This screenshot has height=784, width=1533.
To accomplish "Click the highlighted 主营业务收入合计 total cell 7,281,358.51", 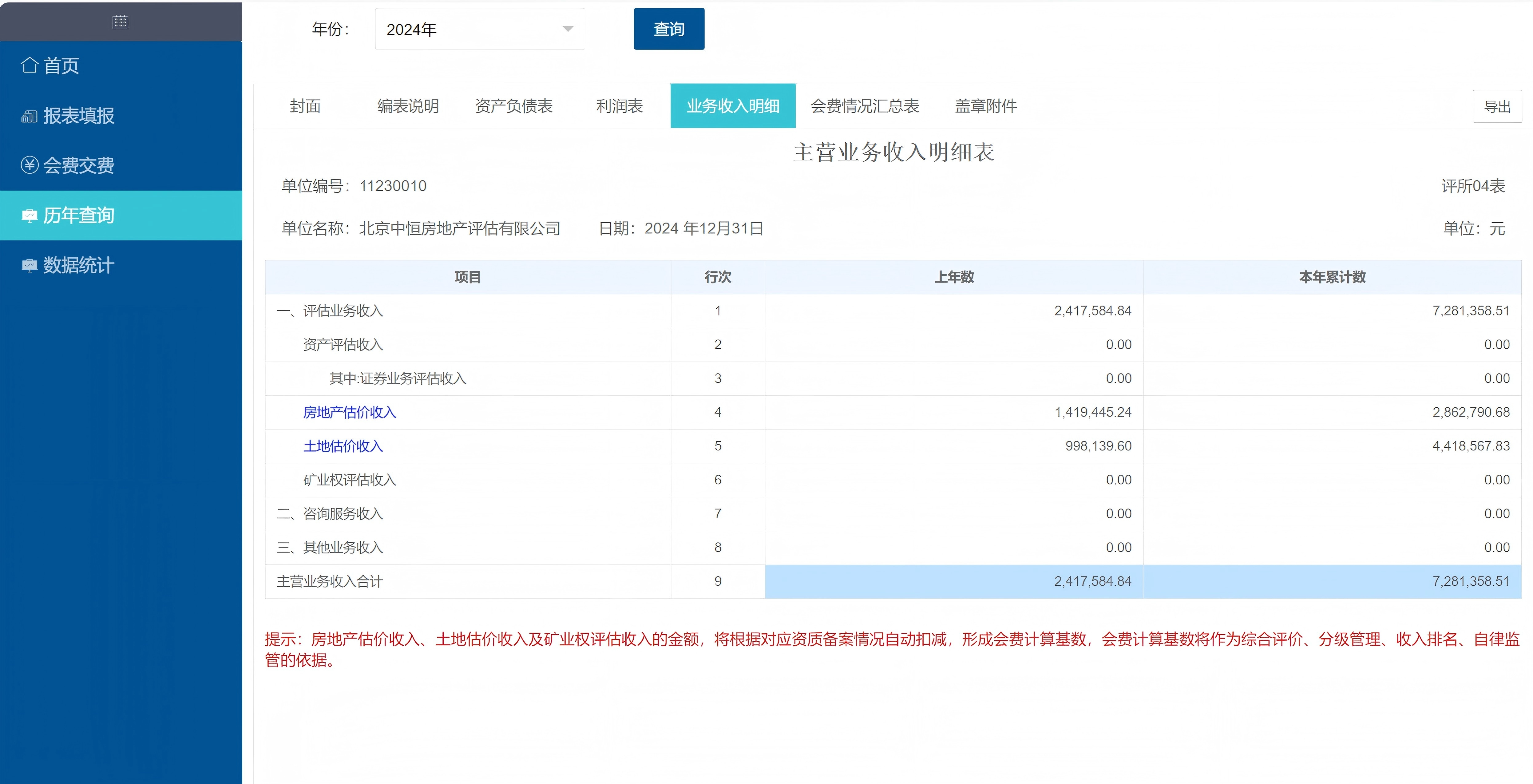I will coord(1332,581).
